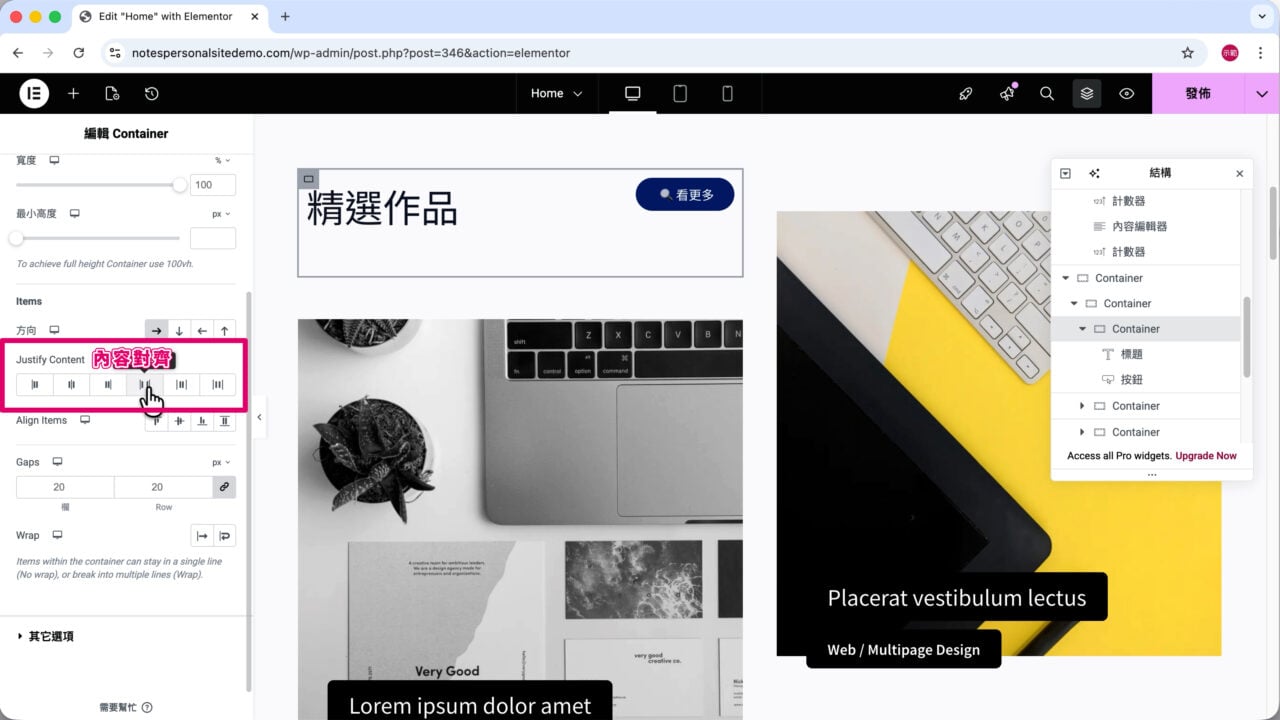Select Justify Content center option
Image resolution: width=1280 pixels, height=720 pixels.
point(71,385)
